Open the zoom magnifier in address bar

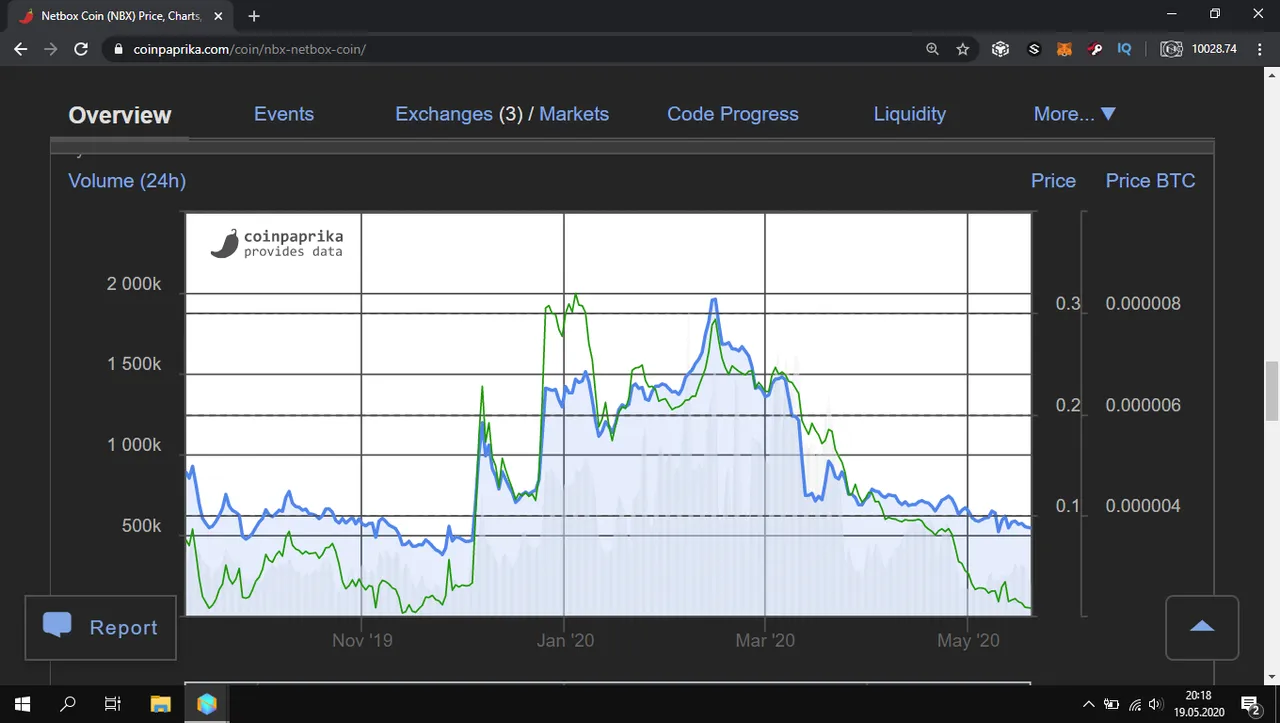tap(932, 49)
